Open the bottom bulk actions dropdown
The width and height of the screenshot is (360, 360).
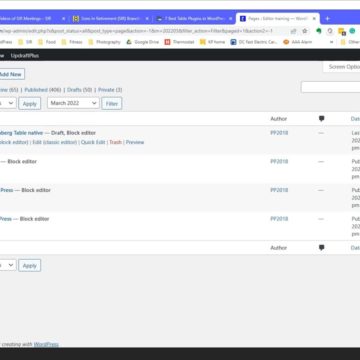[7, 265]
